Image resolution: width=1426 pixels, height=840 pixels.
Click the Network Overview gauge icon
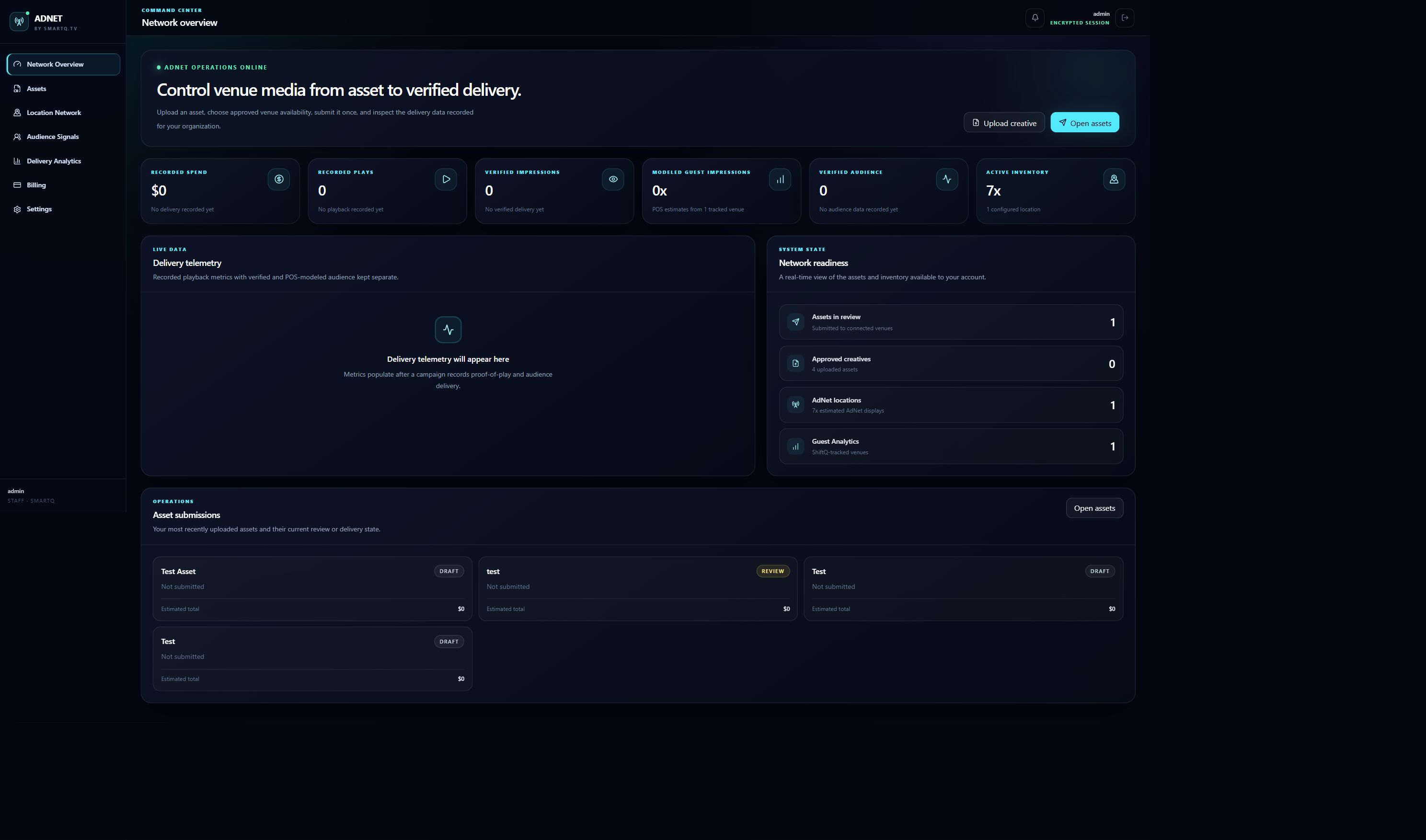(x=18, y=64)
